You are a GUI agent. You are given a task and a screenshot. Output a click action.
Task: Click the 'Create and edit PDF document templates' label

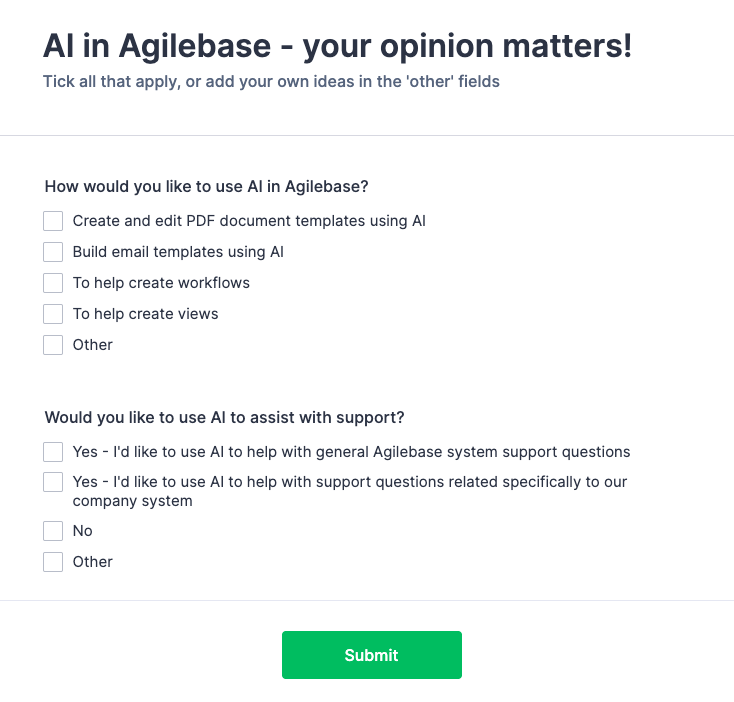[249, 221]
